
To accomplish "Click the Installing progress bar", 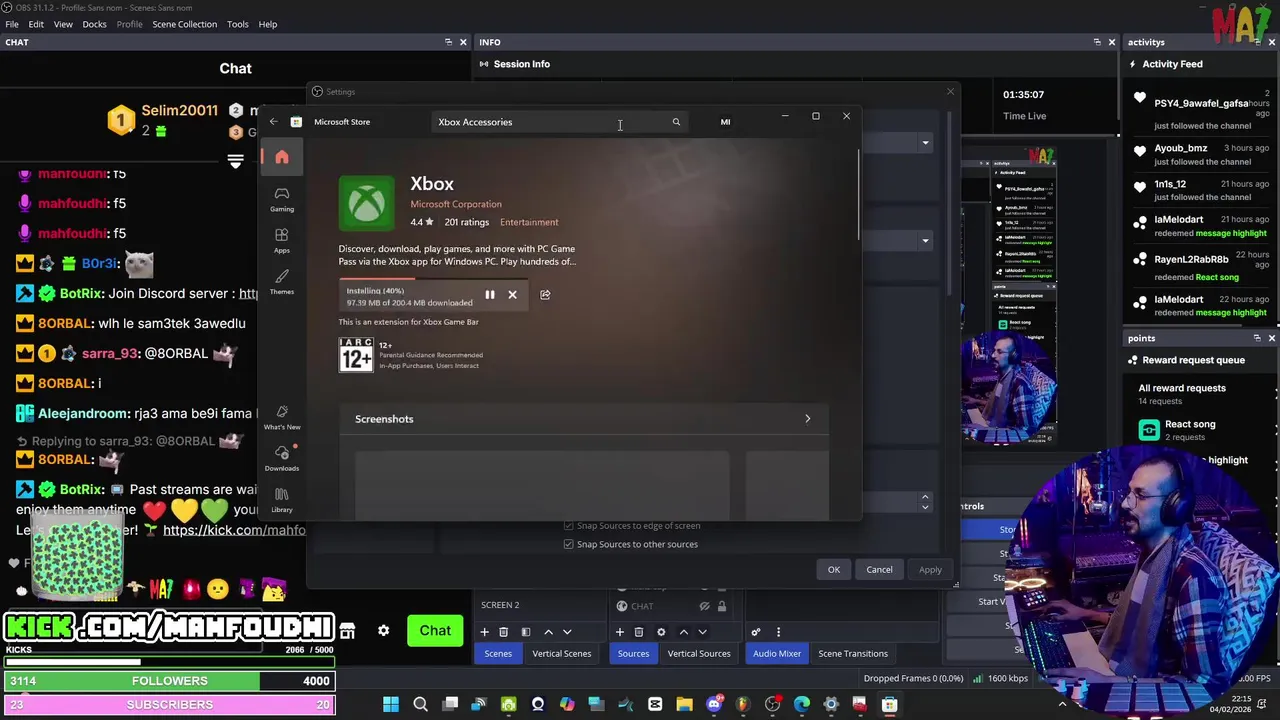I will point(433,279).
